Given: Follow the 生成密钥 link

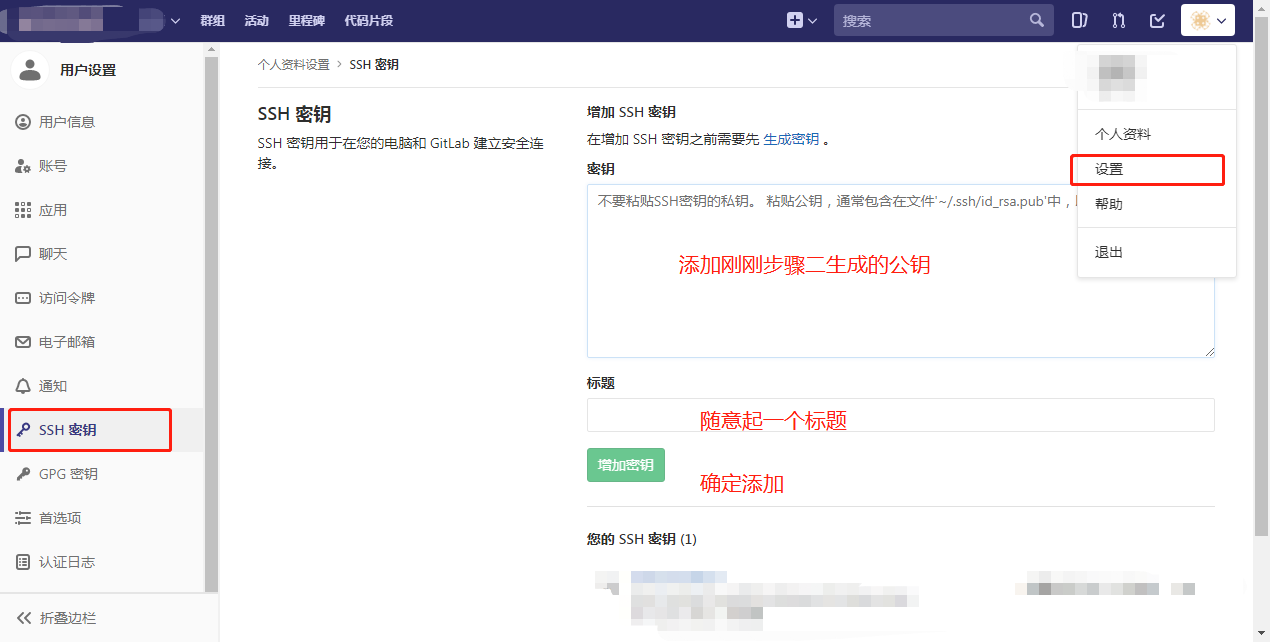Looking at the screenshot, I should [791, 139].
